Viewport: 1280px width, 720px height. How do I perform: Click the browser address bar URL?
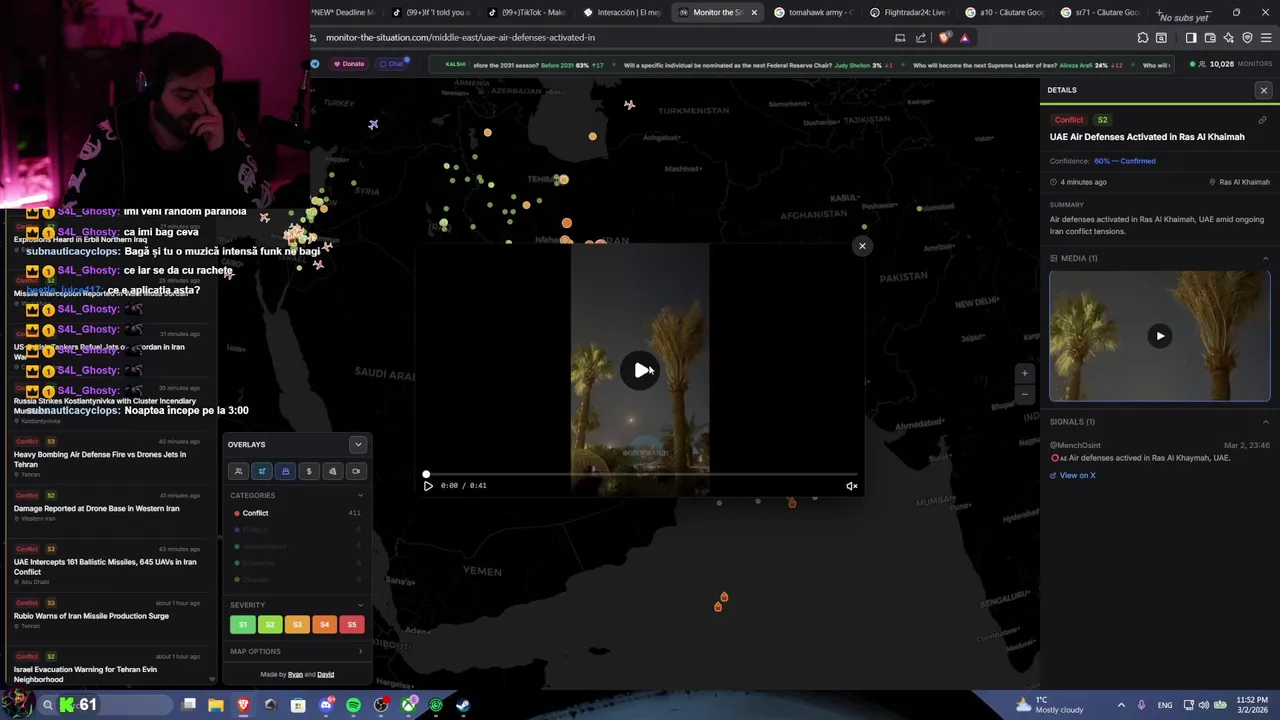[460, 38]
